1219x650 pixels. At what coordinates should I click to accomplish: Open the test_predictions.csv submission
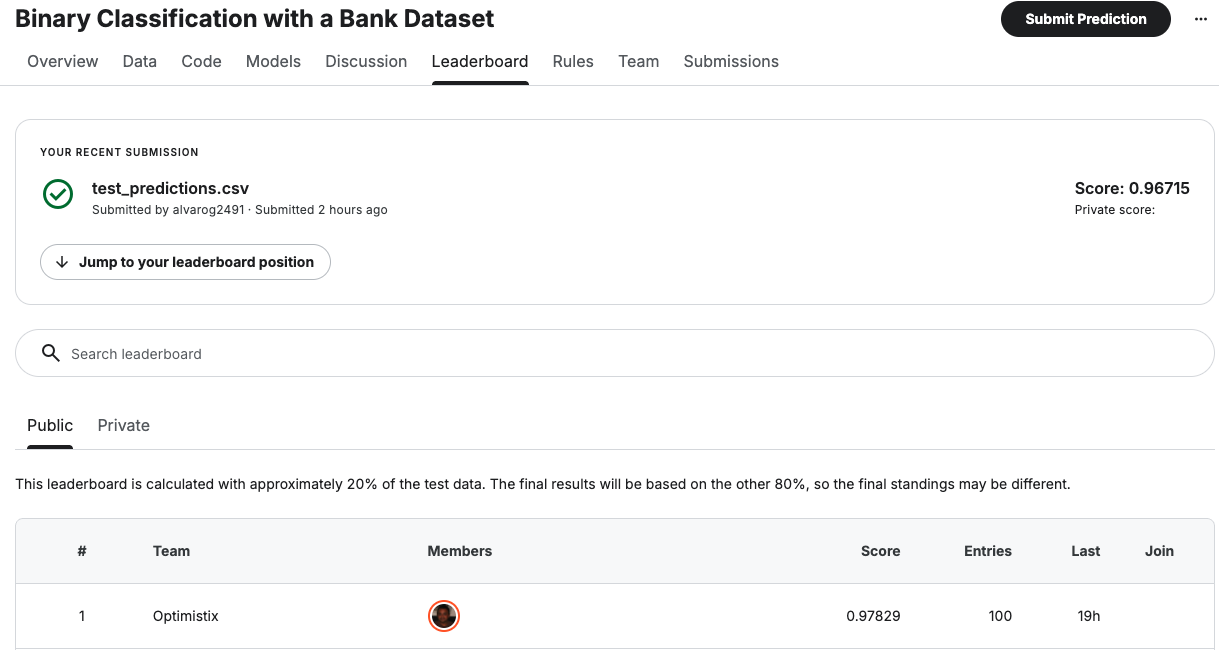click(x=170, y=188)
